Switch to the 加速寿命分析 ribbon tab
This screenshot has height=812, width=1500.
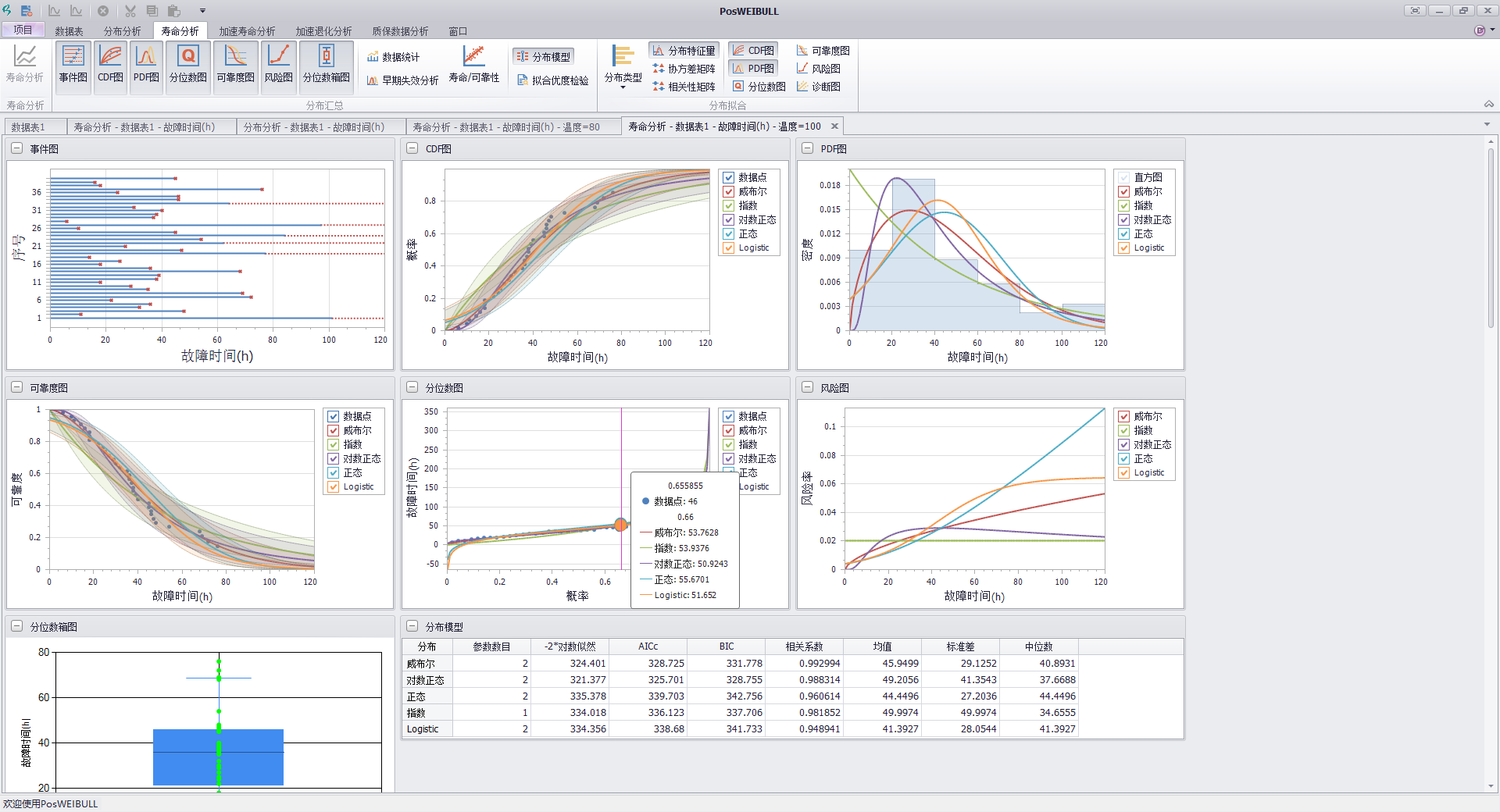point(247,31)
